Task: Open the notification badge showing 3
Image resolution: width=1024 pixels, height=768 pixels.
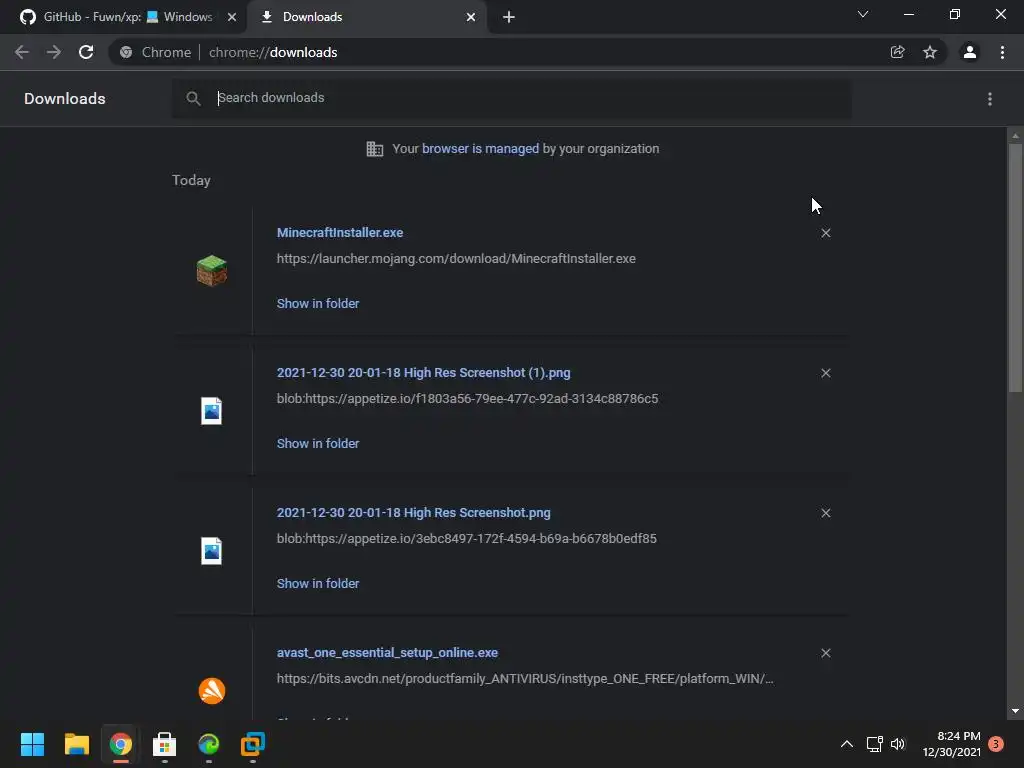Action: click(996, 744)
